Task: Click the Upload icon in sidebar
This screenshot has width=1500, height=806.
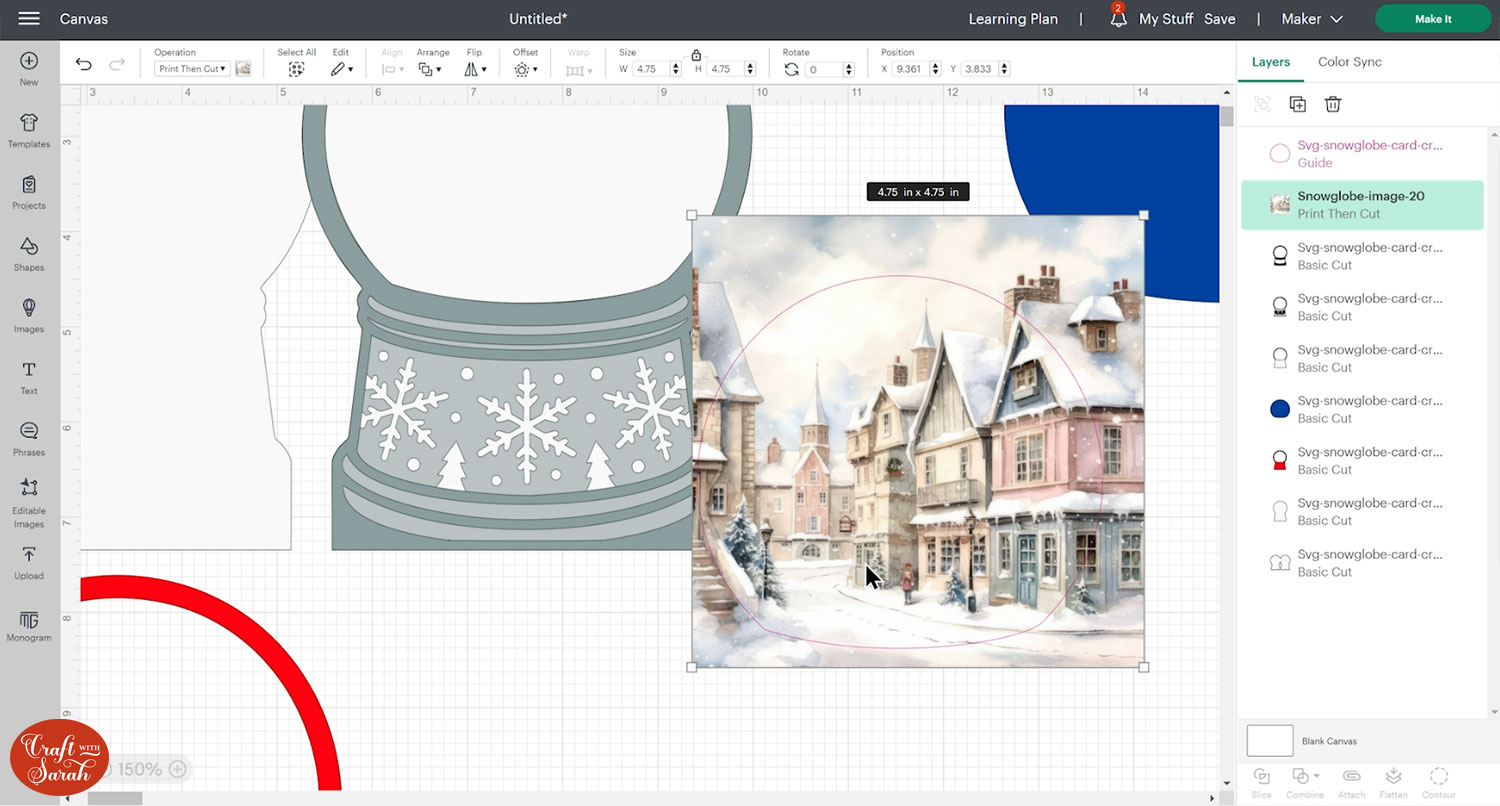Action: click(x=29, y=562)
